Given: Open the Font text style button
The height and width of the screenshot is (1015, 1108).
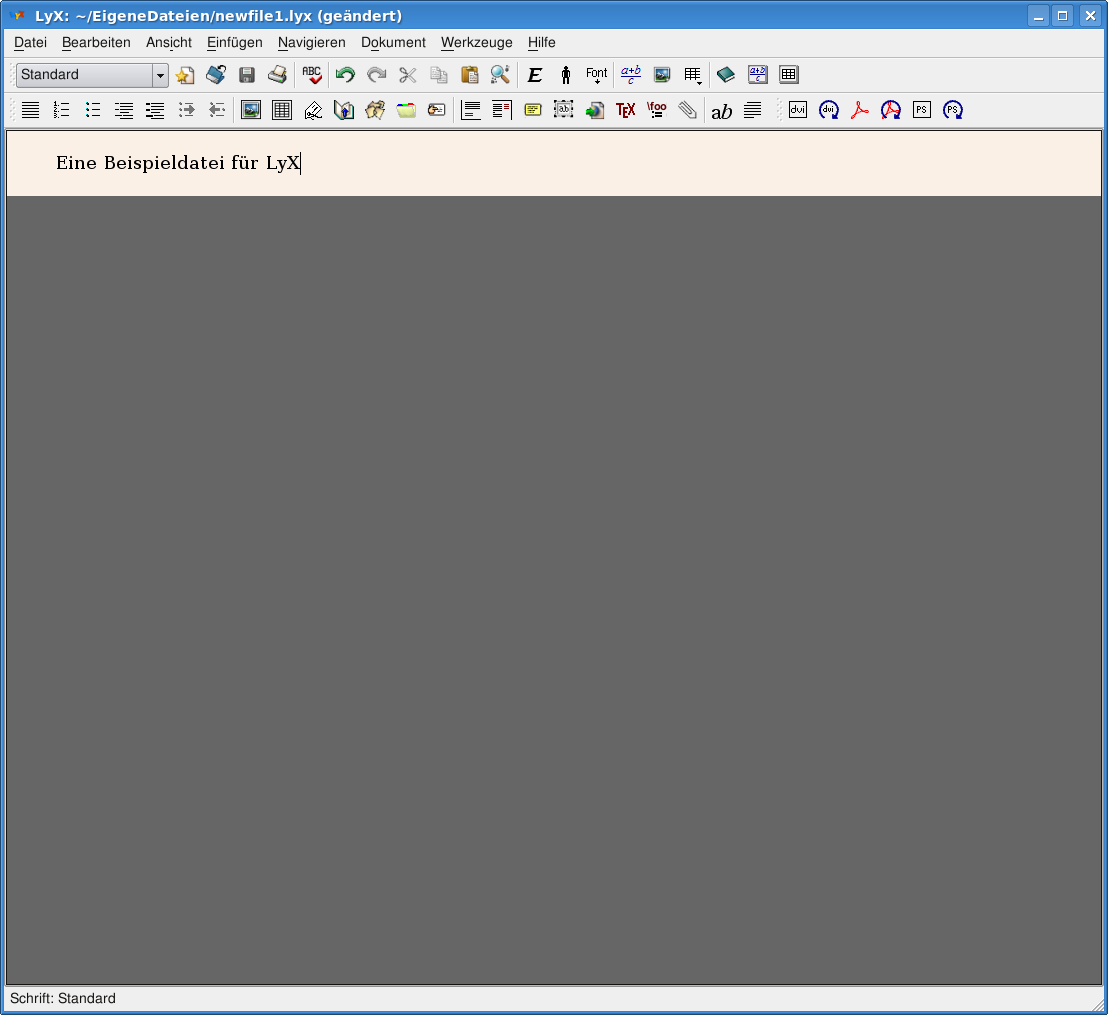Looking at the screenshot, I should (x=596, y=74).
